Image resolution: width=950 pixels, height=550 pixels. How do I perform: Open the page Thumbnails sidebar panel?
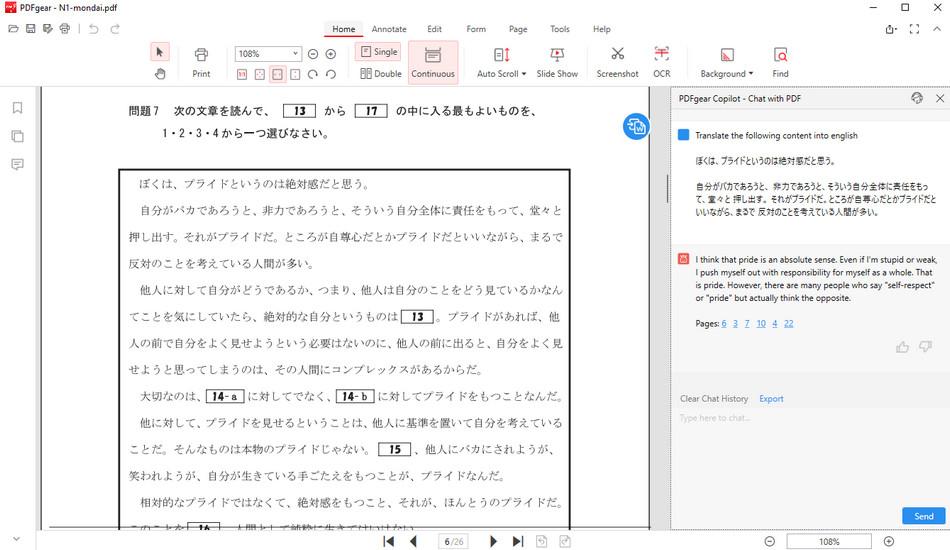[x=18, y=136]
